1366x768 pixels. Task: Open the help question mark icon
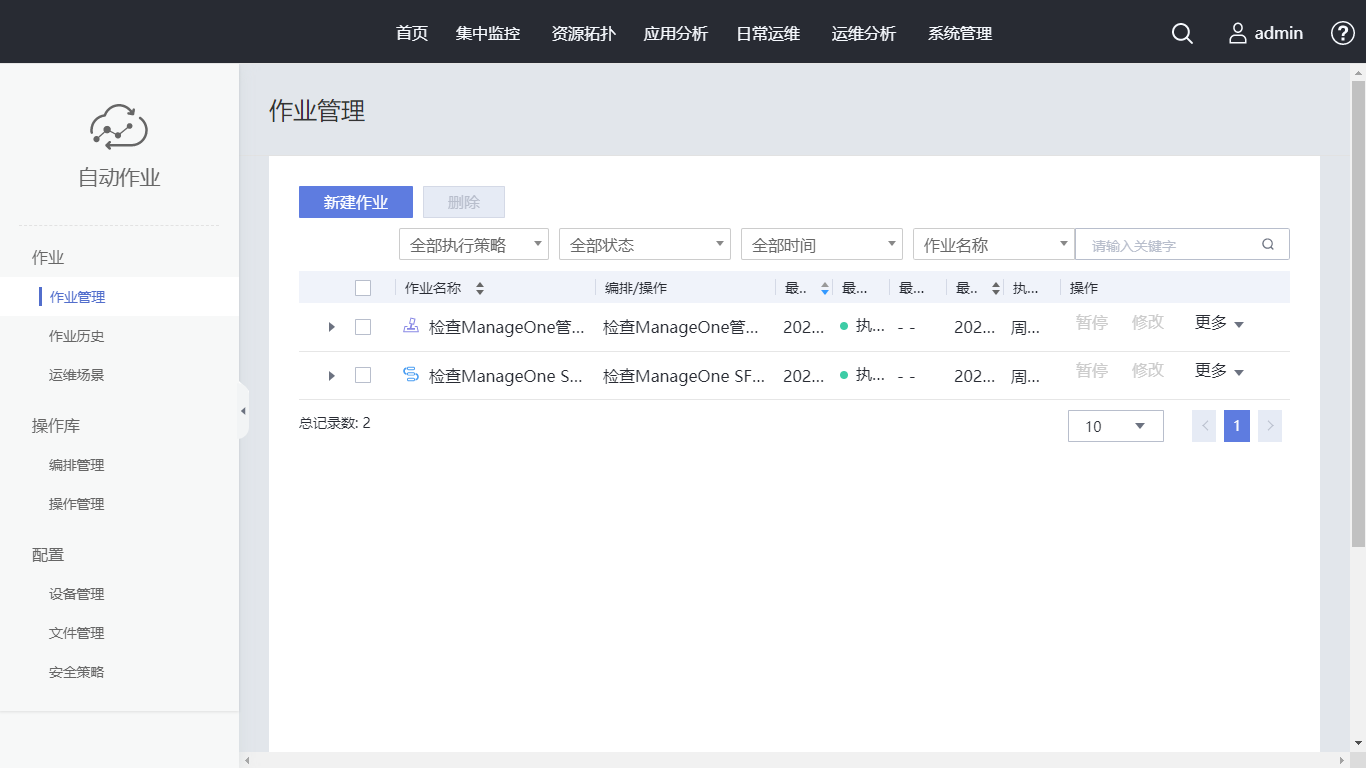point(1342,33)
